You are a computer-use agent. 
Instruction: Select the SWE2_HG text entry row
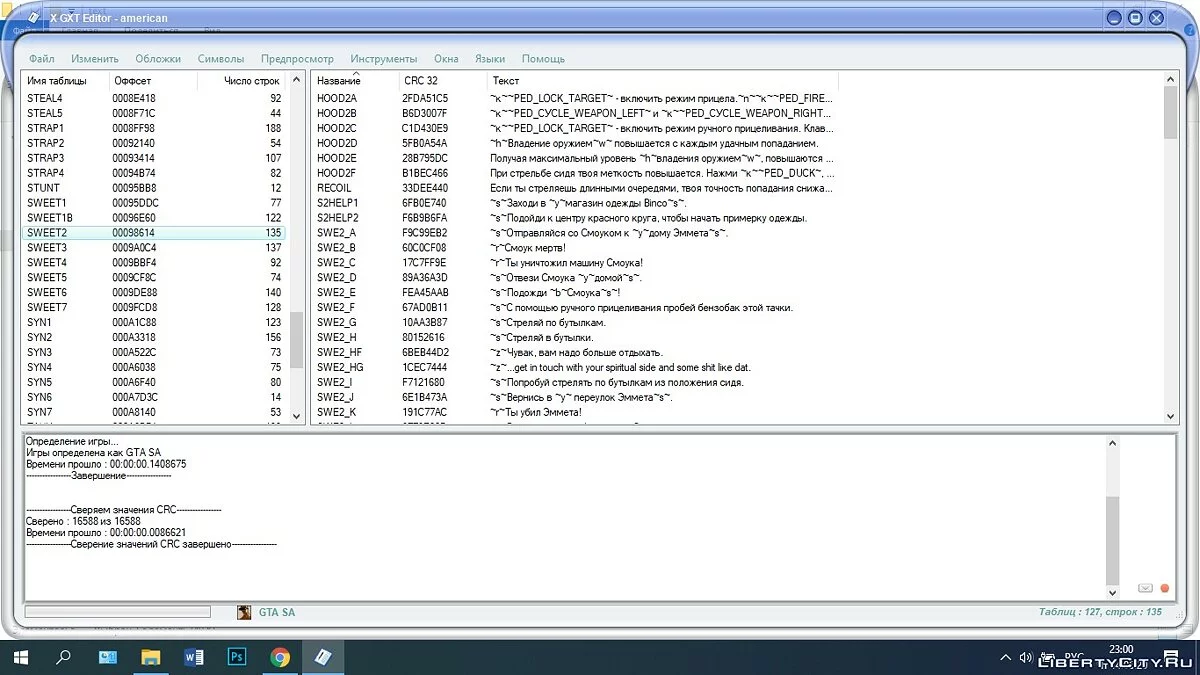340,367
